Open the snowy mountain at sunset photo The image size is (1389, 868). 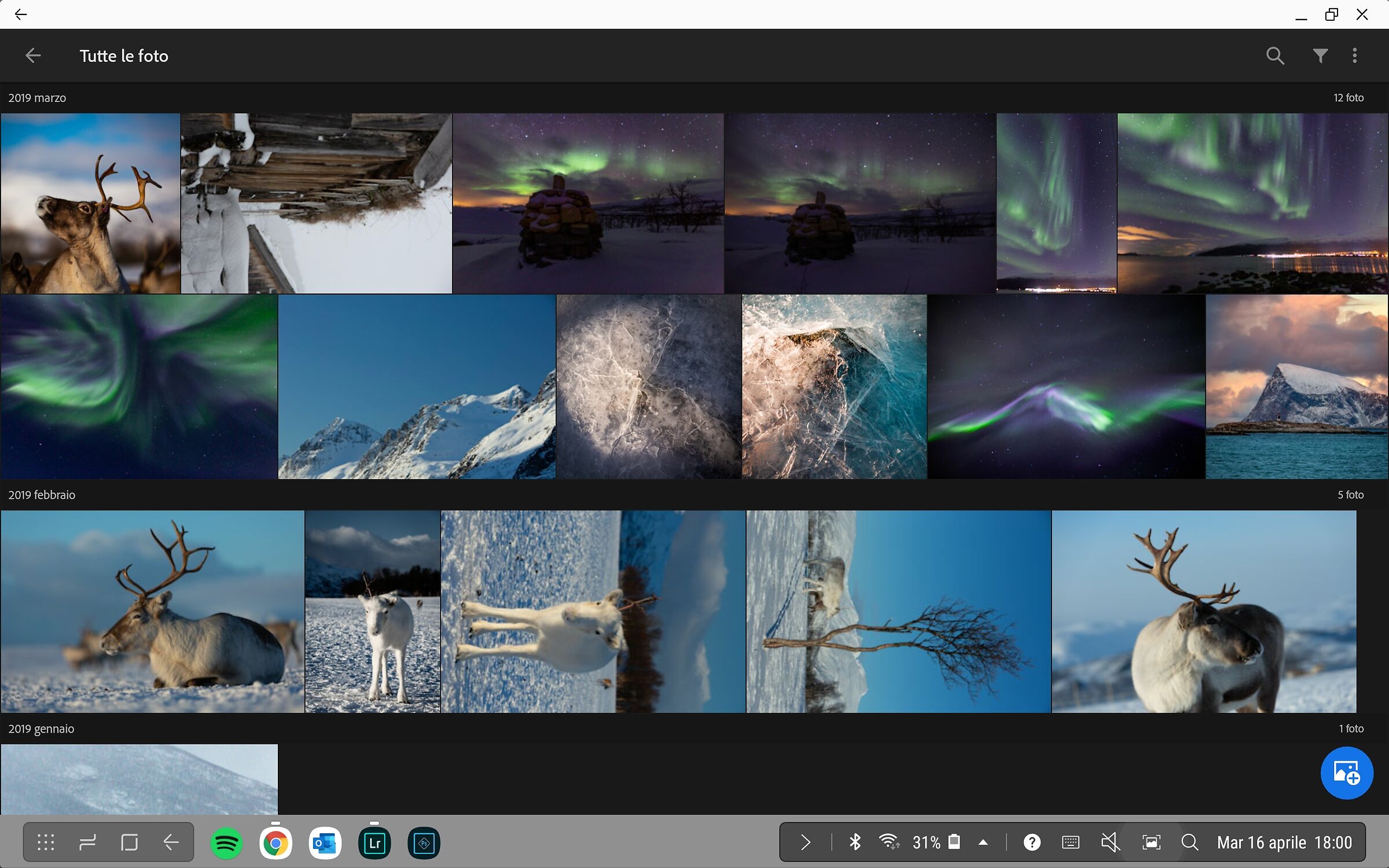1296,387
